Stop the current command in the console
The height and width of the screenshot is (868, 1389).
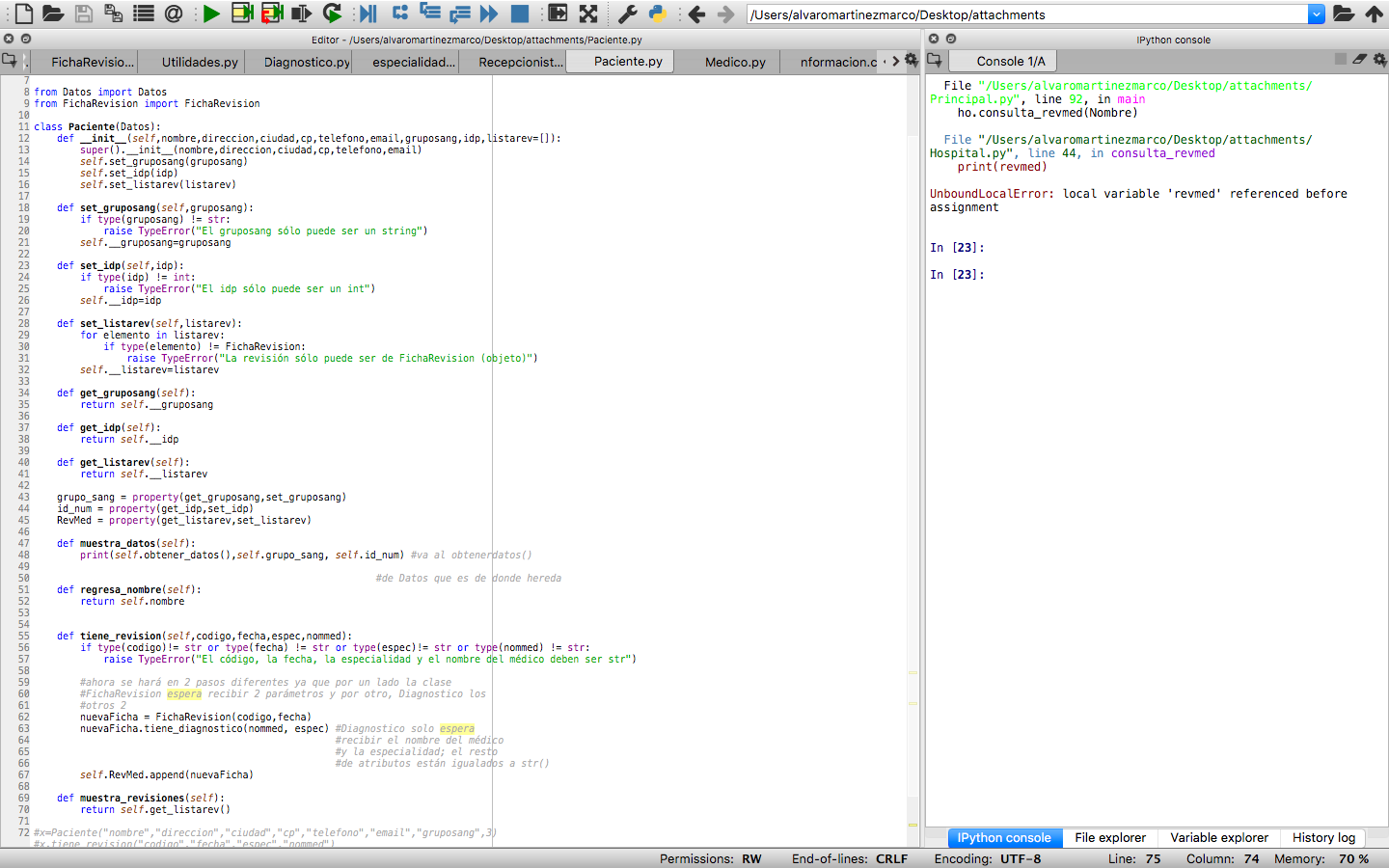1340,59
